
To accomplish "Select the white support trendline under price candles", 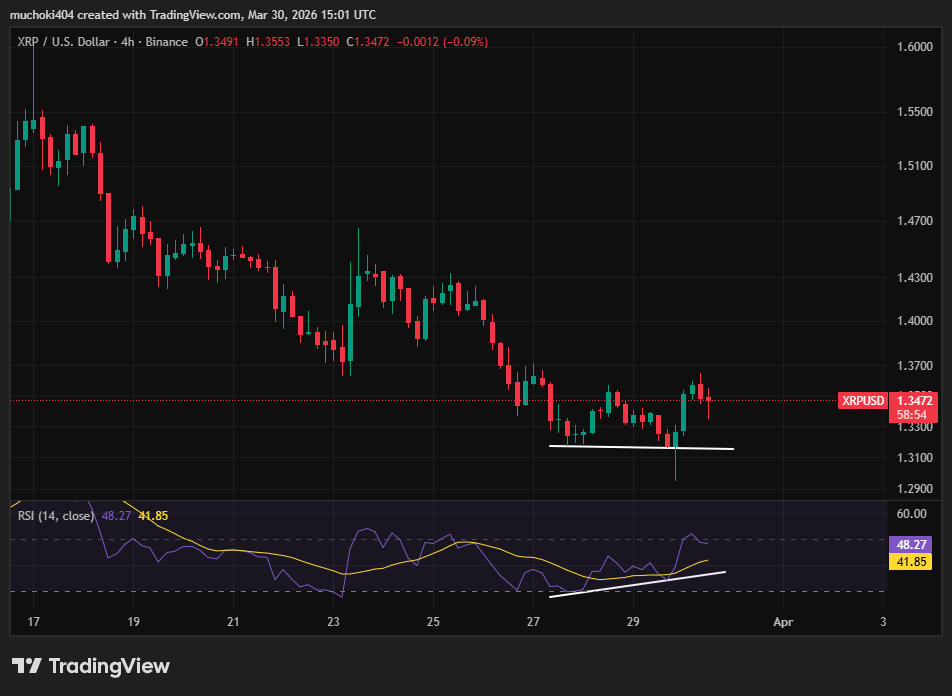I will [x=640, y=447].
